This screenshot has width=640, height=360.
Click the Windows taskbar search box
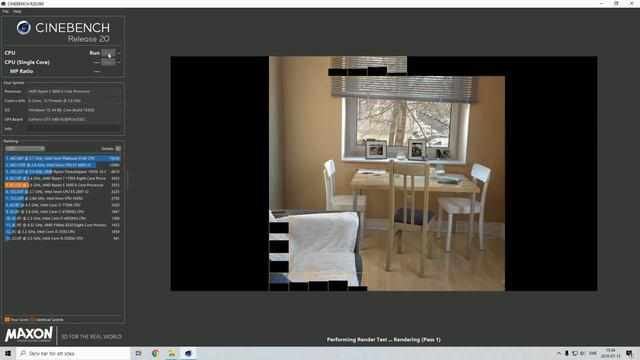(x=73, y=353)
